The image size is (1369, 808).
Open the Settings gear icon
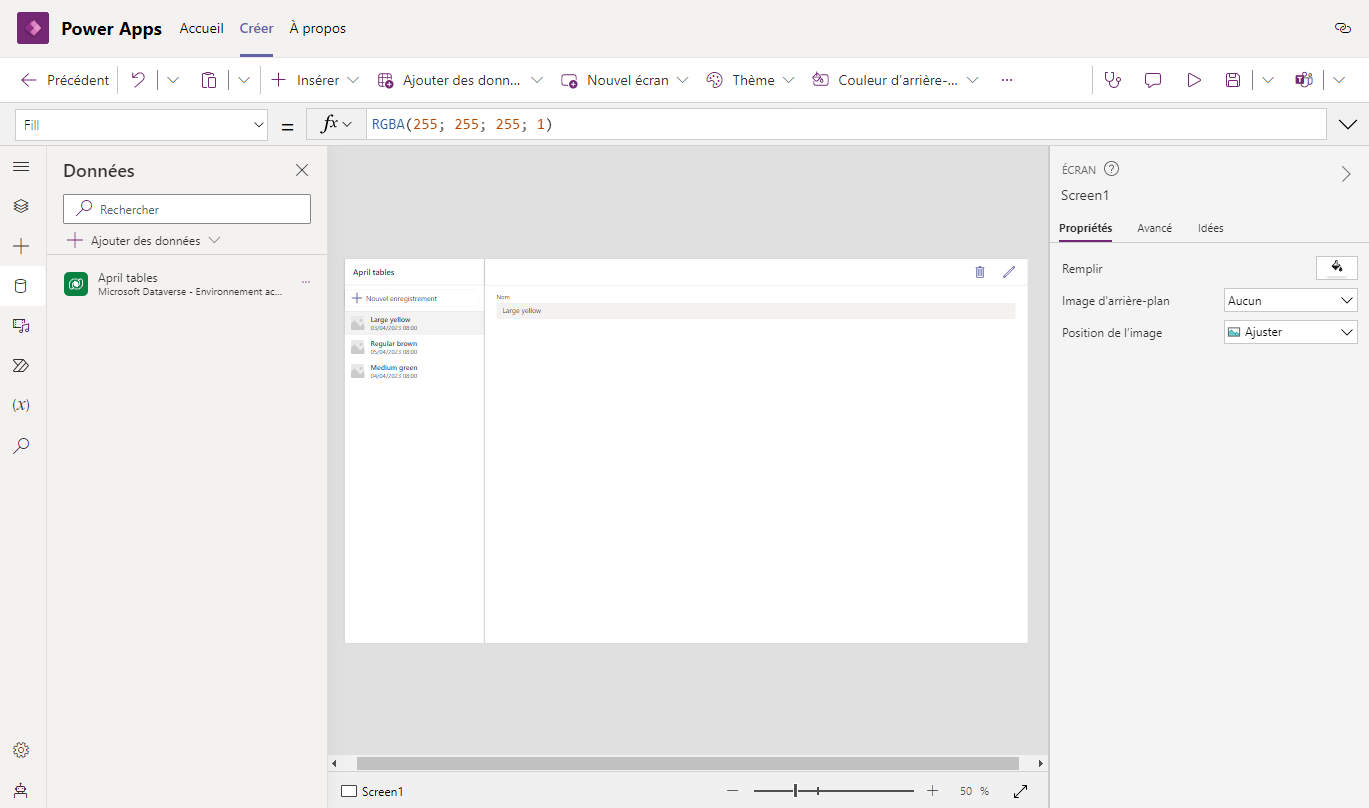tap(21, 750)
